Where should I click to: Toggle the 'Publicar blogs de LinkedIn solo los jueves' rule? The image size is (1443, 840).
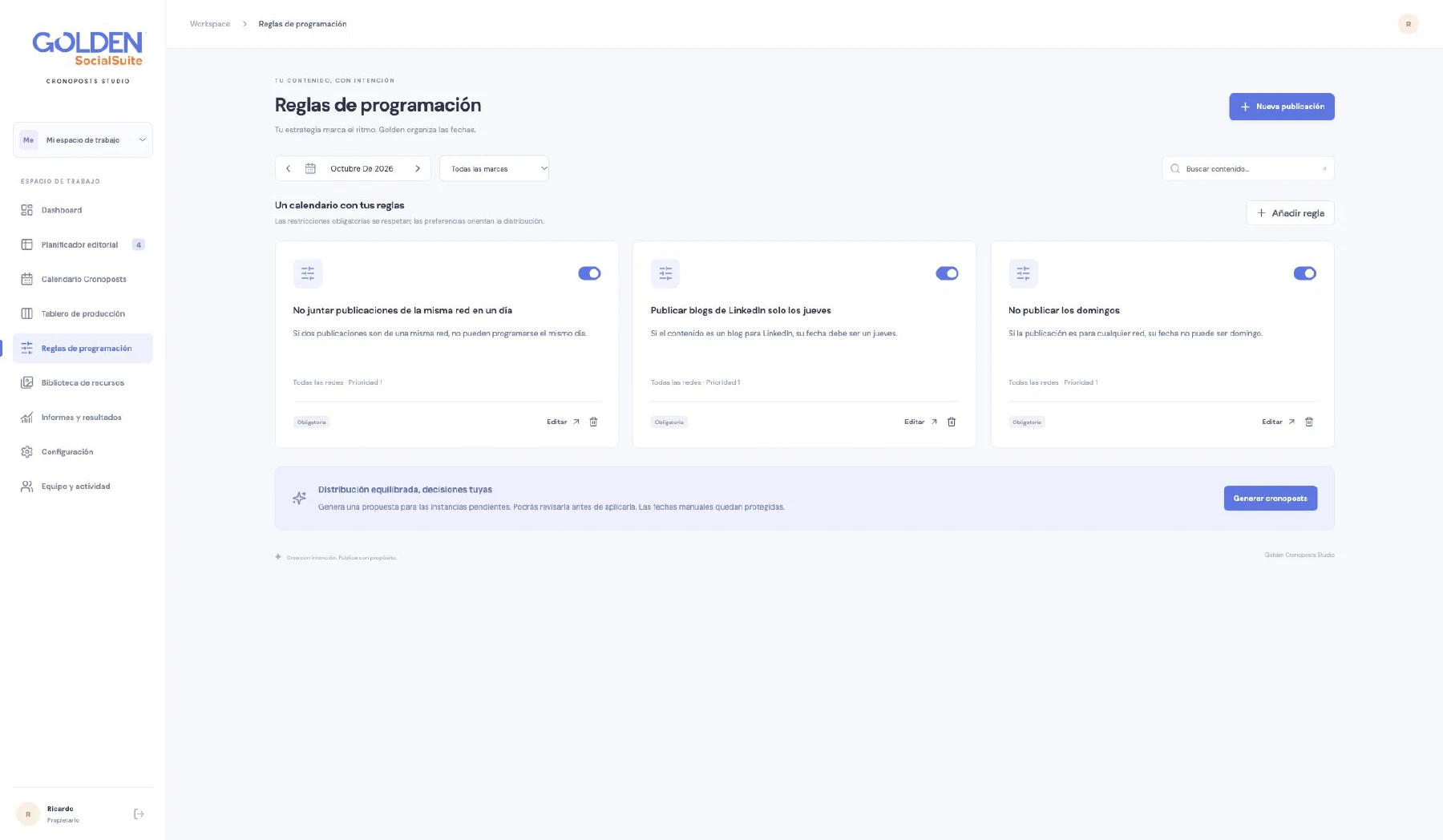pos(947,273)
